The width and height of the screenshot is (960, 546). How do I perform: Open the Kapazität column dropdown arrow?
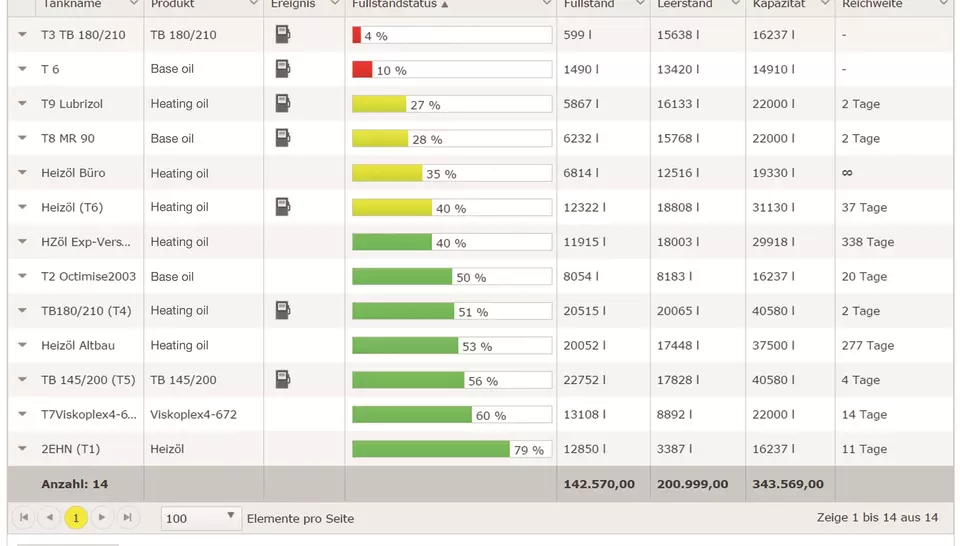tap(825, 4)
